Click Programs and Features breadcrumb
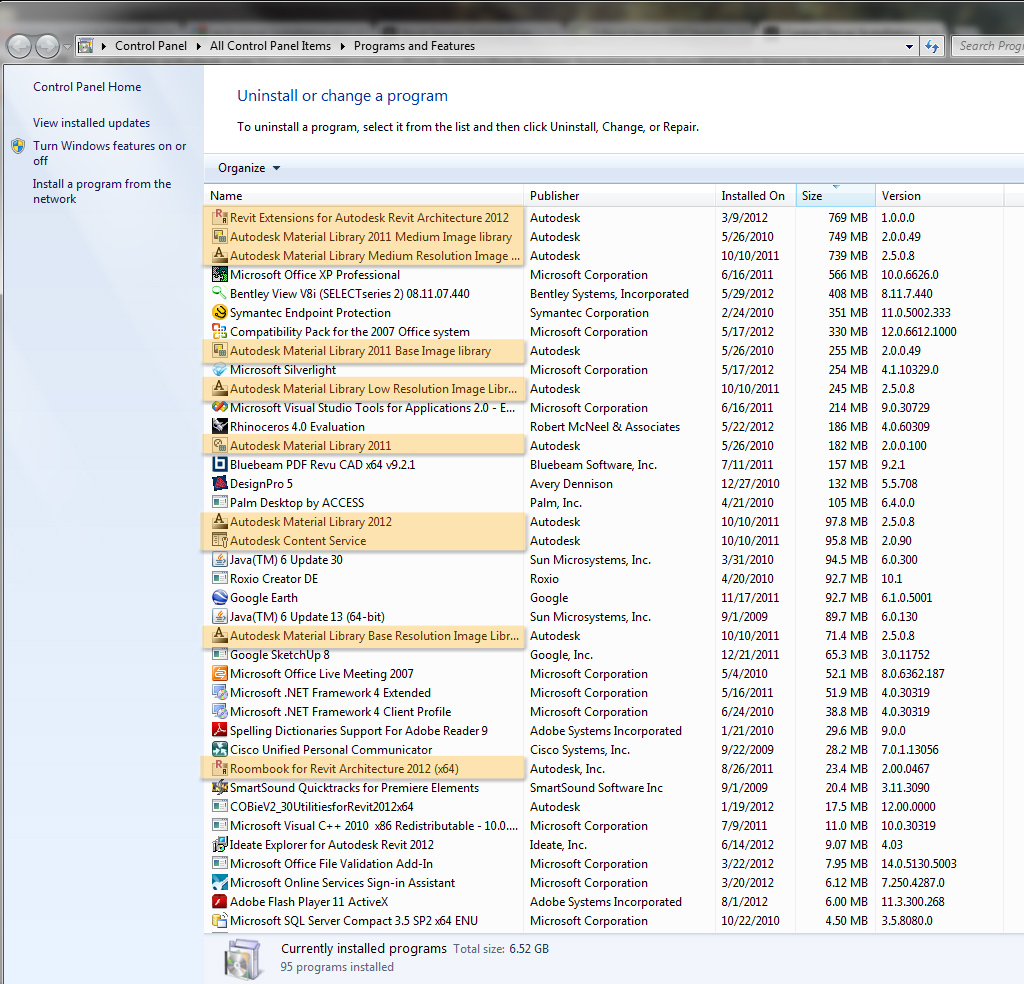The height and width of the screenshot is (984, 1024). (414, 46)
